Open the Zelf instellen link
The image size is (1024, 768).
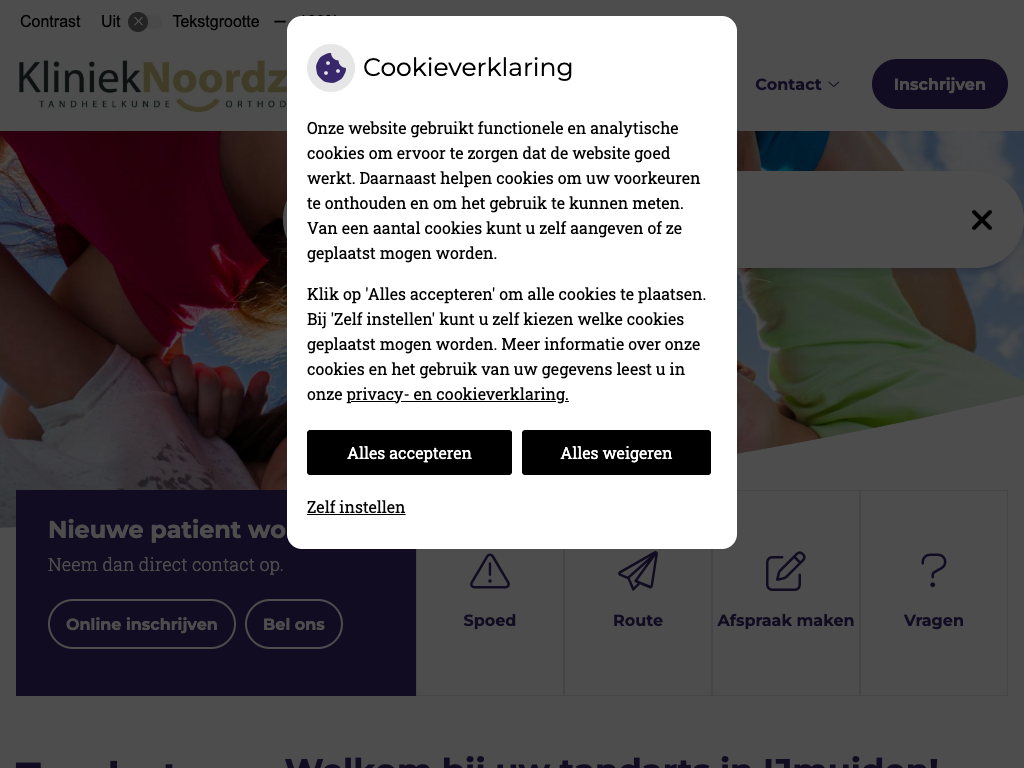click(356, 507)
